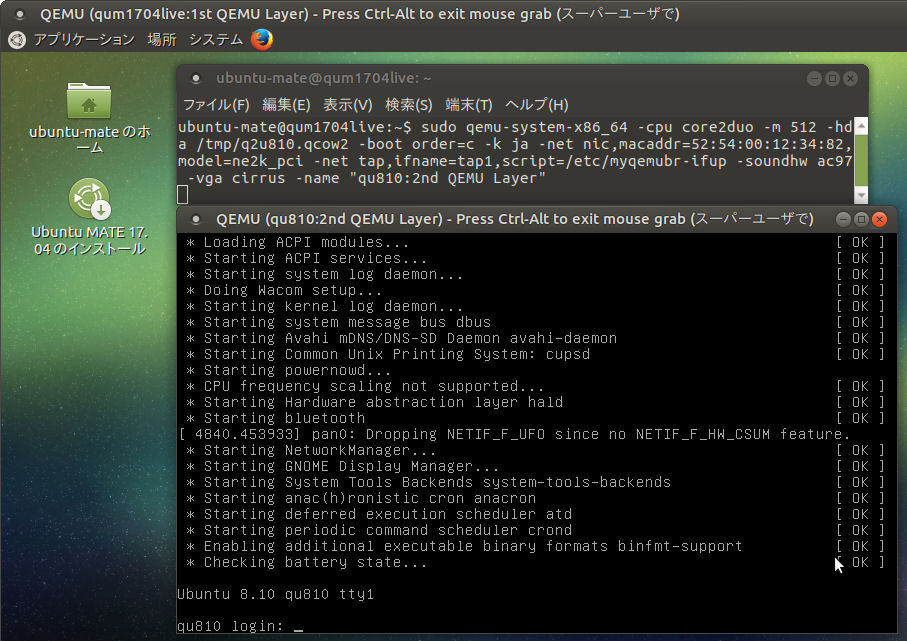Click terminal scrollbar up arrow

(861, 126)
